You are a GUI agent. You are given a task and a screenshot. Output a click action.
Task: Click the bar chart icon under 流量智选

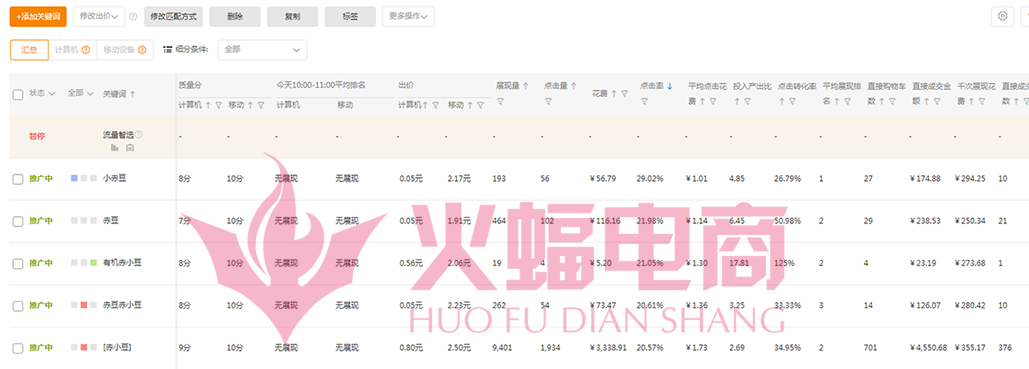(115, 148)
